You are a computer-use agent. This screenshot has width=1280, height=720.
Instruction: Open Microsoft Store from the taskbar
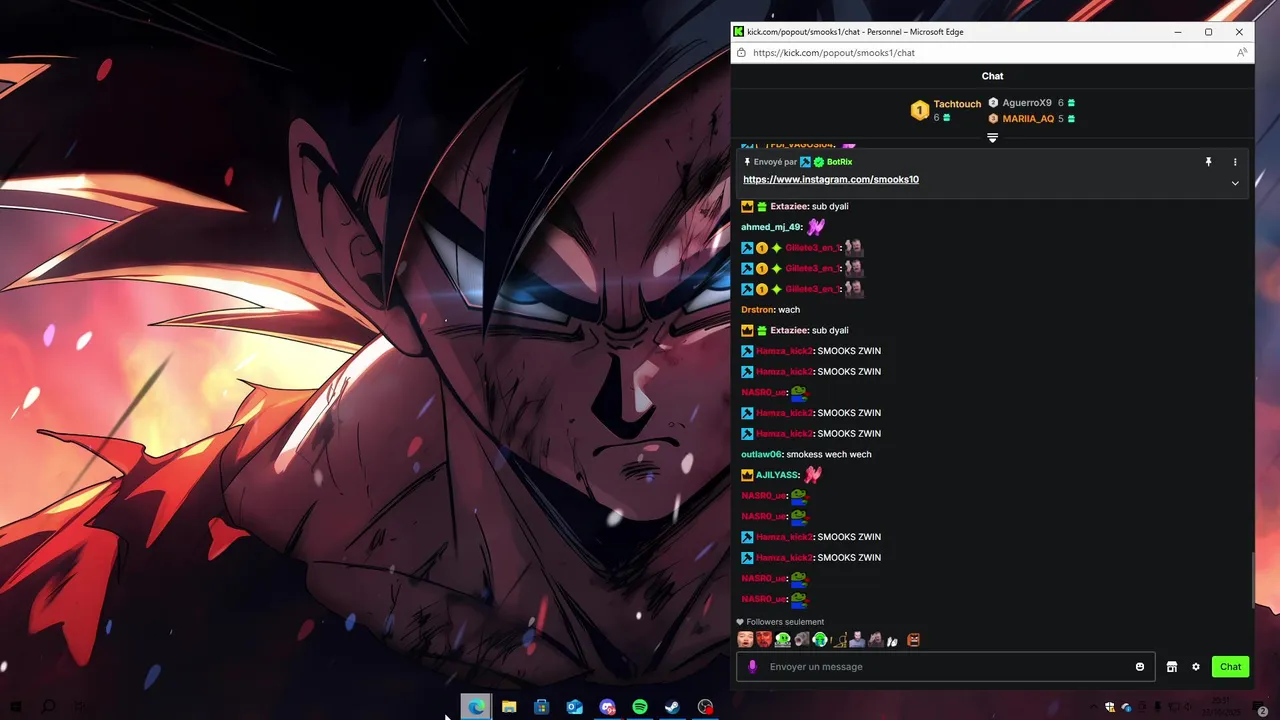542,707
